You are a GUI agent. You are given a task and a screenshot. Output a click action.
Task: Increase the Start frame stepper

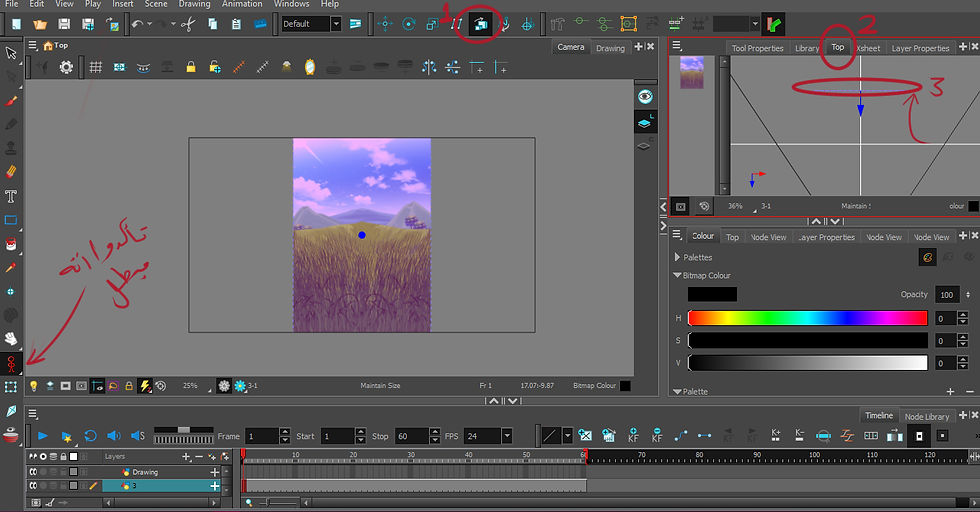(x=360, y=432)
